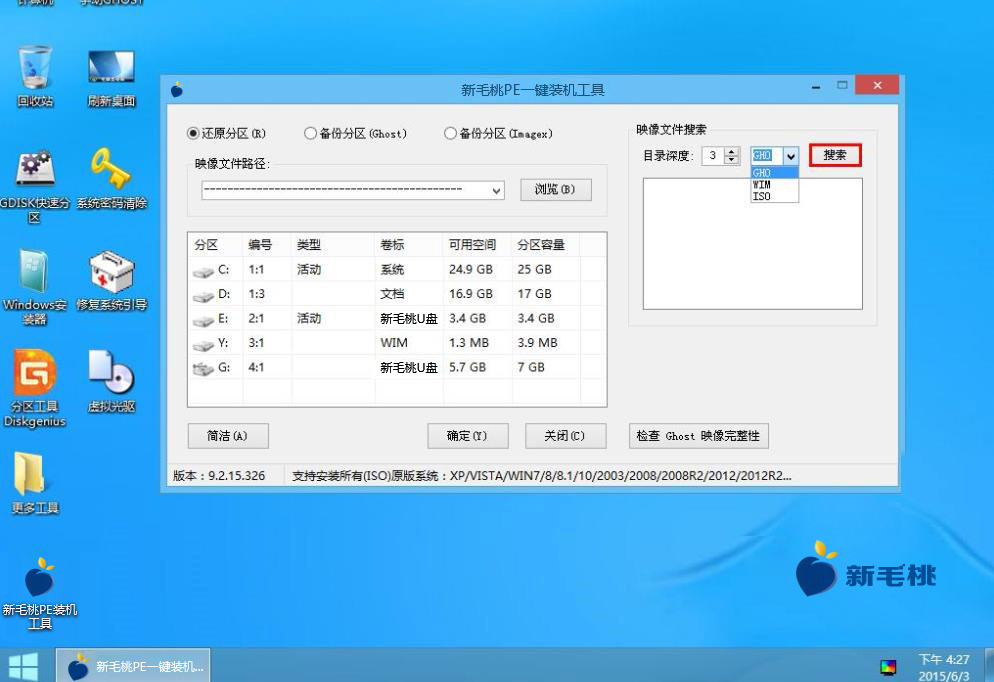The width and height of the screenshot is (994, 682).
Task: Click the WIM volume label cell
Action: tap(394, 343)
